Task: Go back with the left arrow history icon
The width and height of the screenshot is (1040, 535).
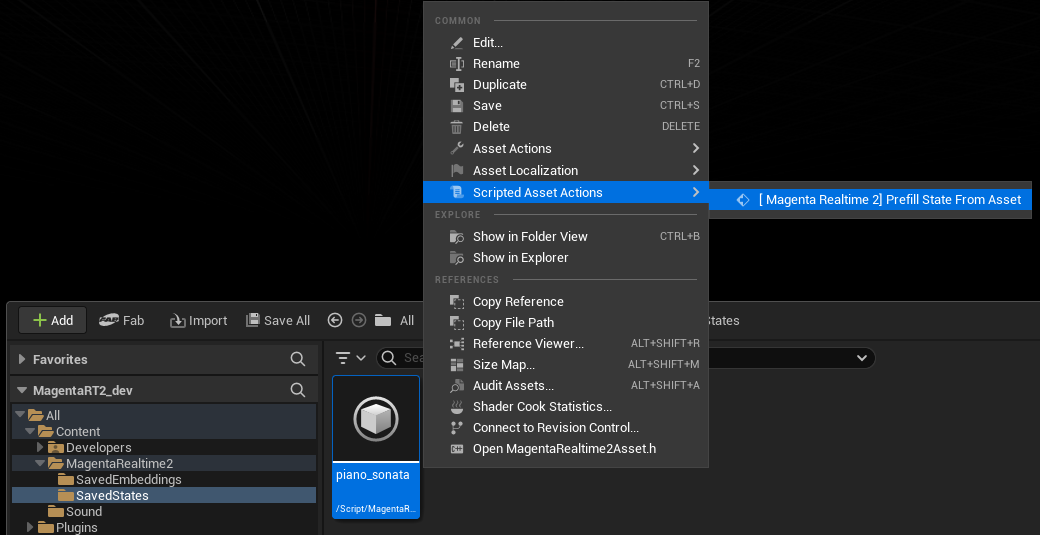Action: tap(335, 320)
